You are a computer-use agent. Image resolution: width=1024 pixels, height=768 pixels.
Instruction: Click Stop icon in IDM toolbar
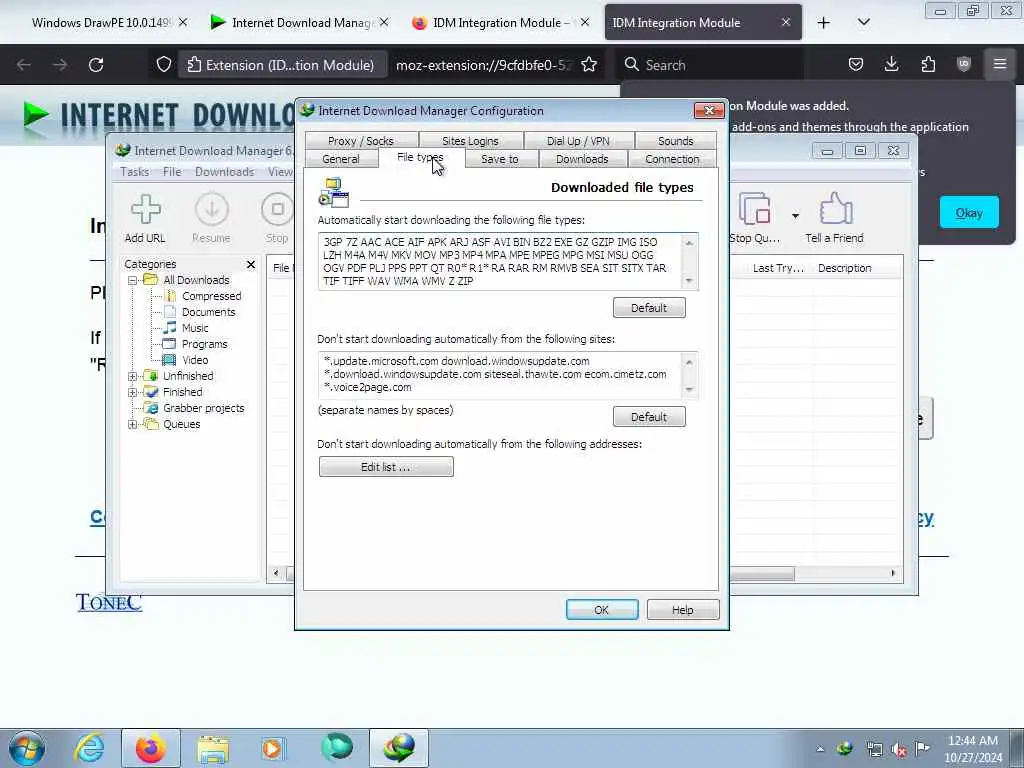coord(277,219)
